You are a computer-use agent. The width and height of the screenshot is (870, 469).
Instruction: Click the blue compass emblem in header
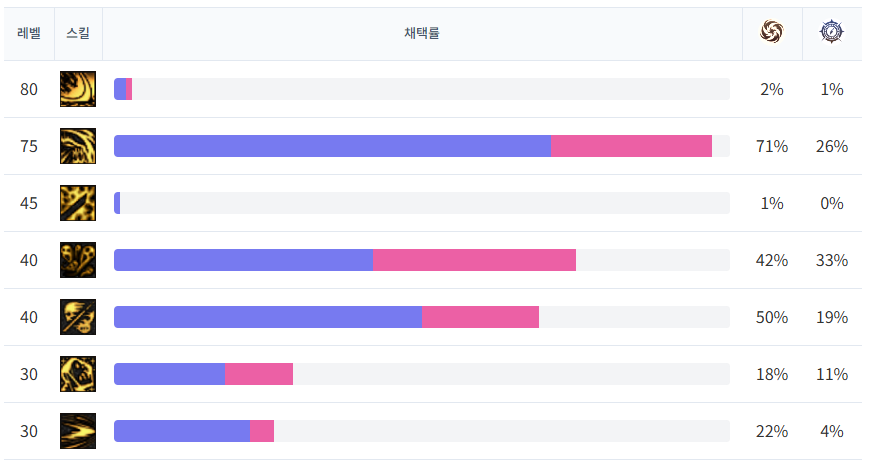tap(831, 32)
